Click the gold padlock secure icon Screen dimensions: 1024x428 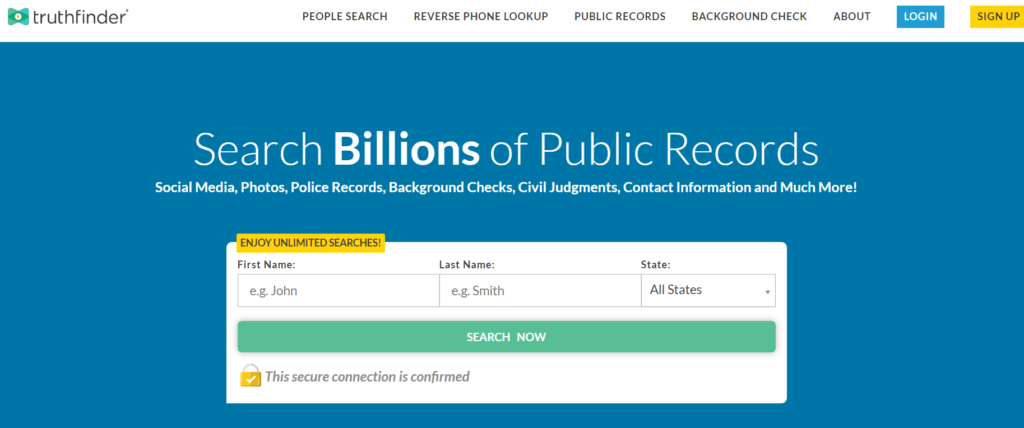coord(251,376)
